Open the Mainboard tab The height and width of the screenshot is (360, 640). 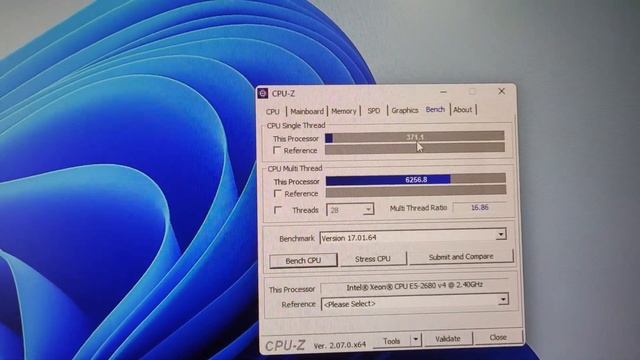pos(307,111)
